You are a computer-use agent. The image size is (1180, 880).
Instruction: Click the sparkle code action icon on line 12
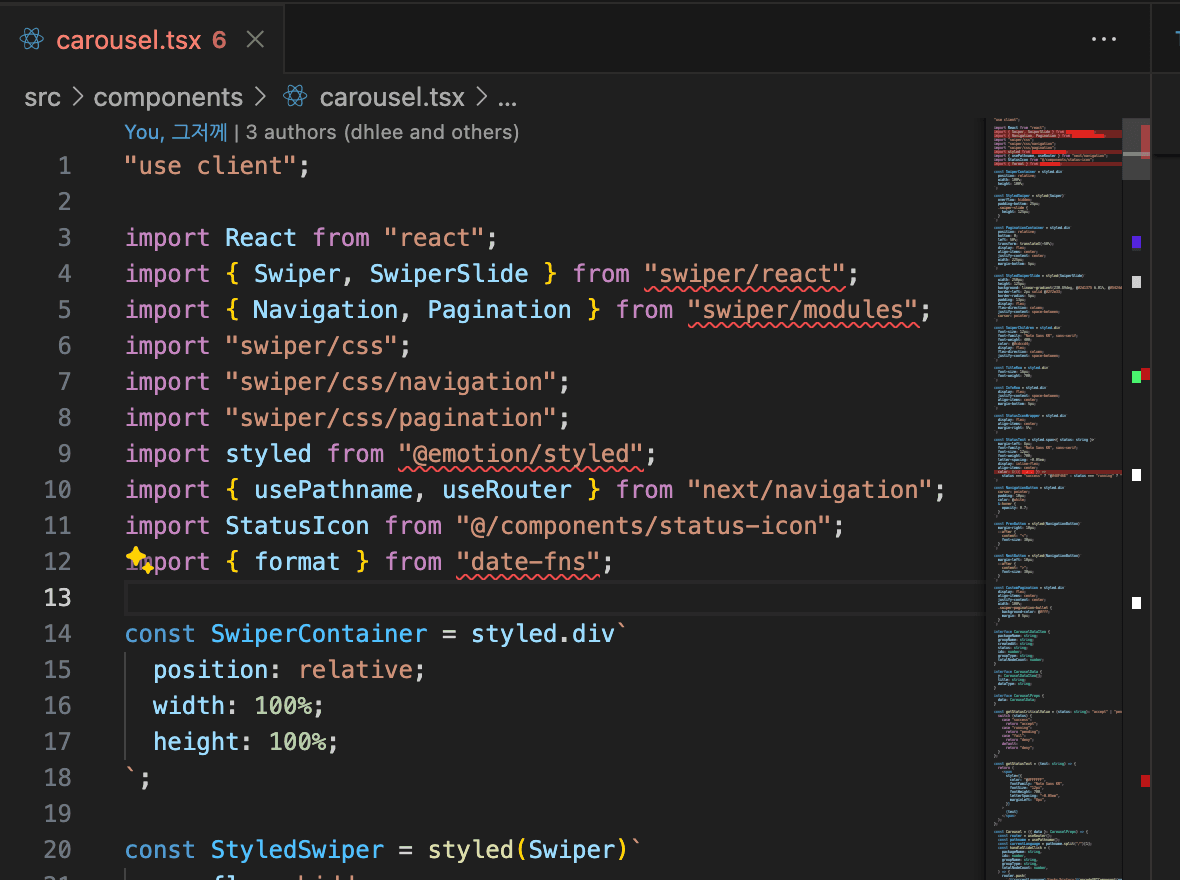pos(139,561)
